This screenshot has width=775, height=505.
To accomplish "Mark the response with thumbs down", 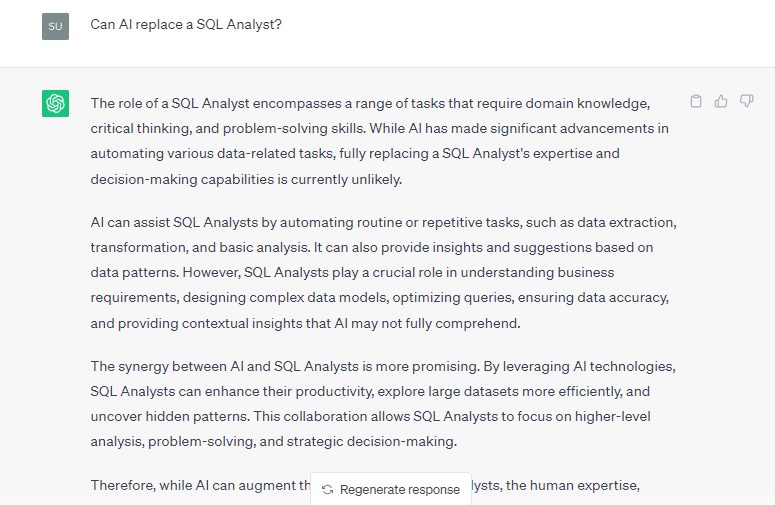I will click(746, 101).
